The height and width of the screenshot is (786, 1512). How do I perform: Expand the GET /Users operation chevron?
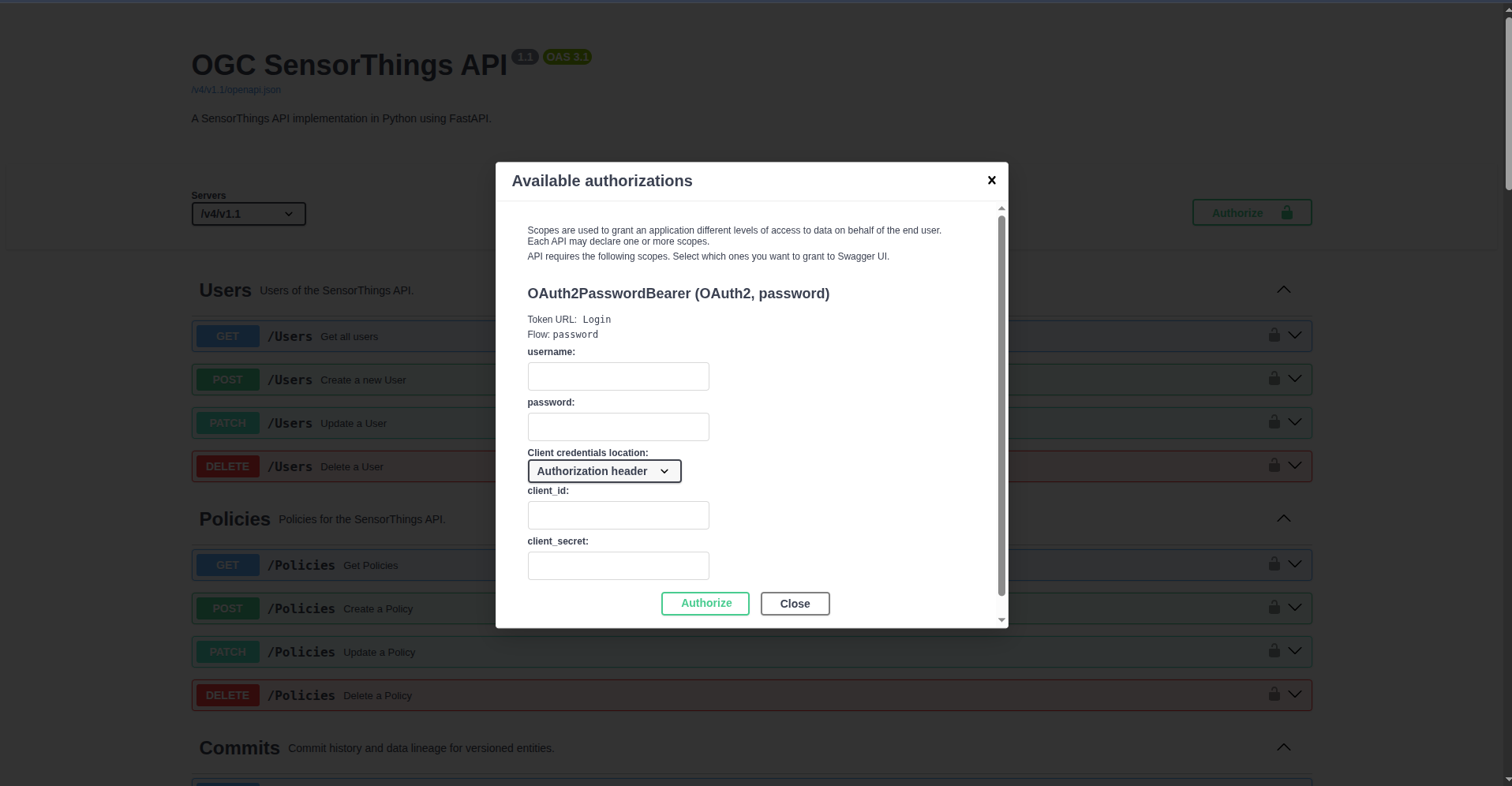(1295, 335)
